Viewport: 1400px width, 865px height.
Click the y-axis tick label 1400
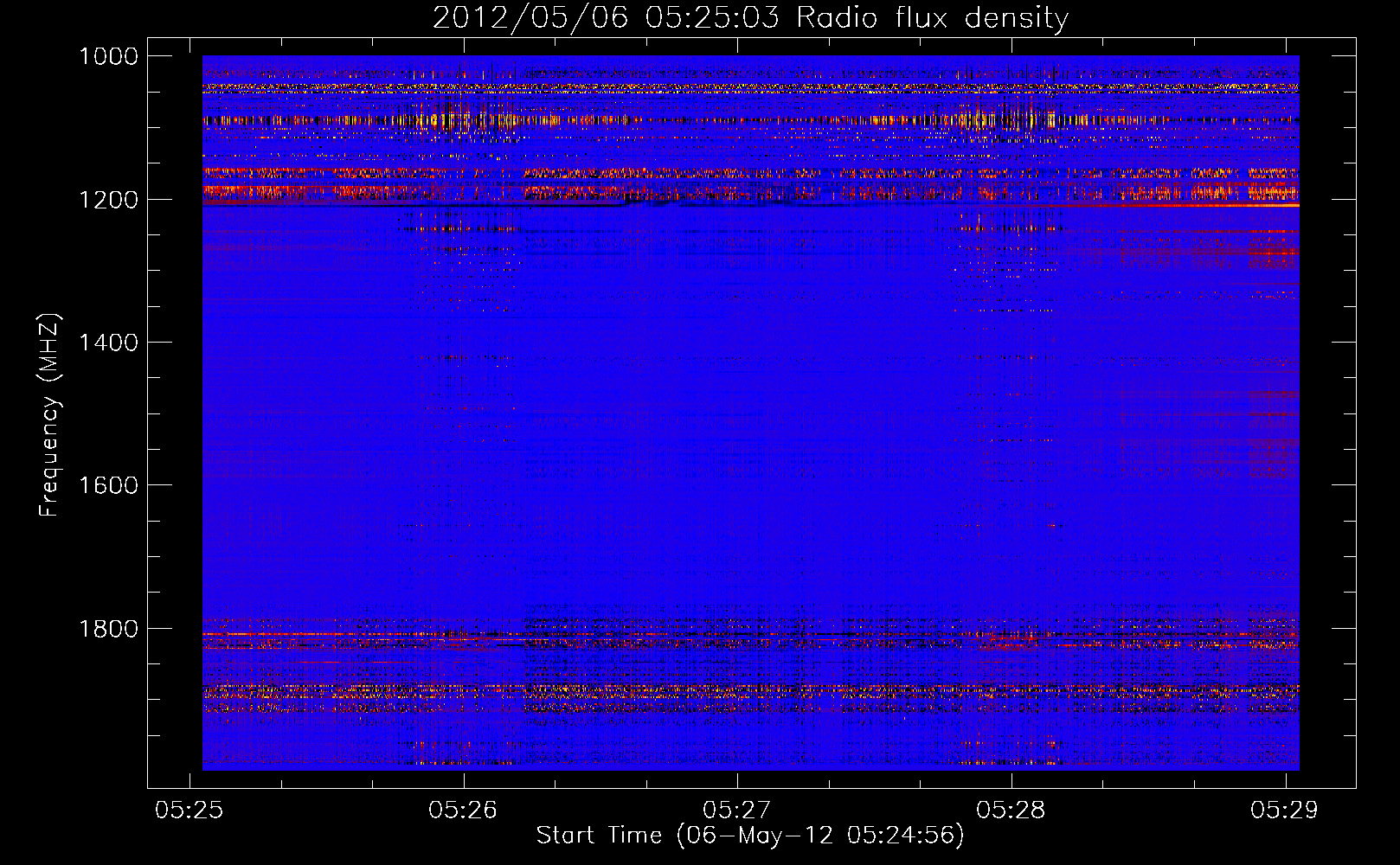pos(108,343)
